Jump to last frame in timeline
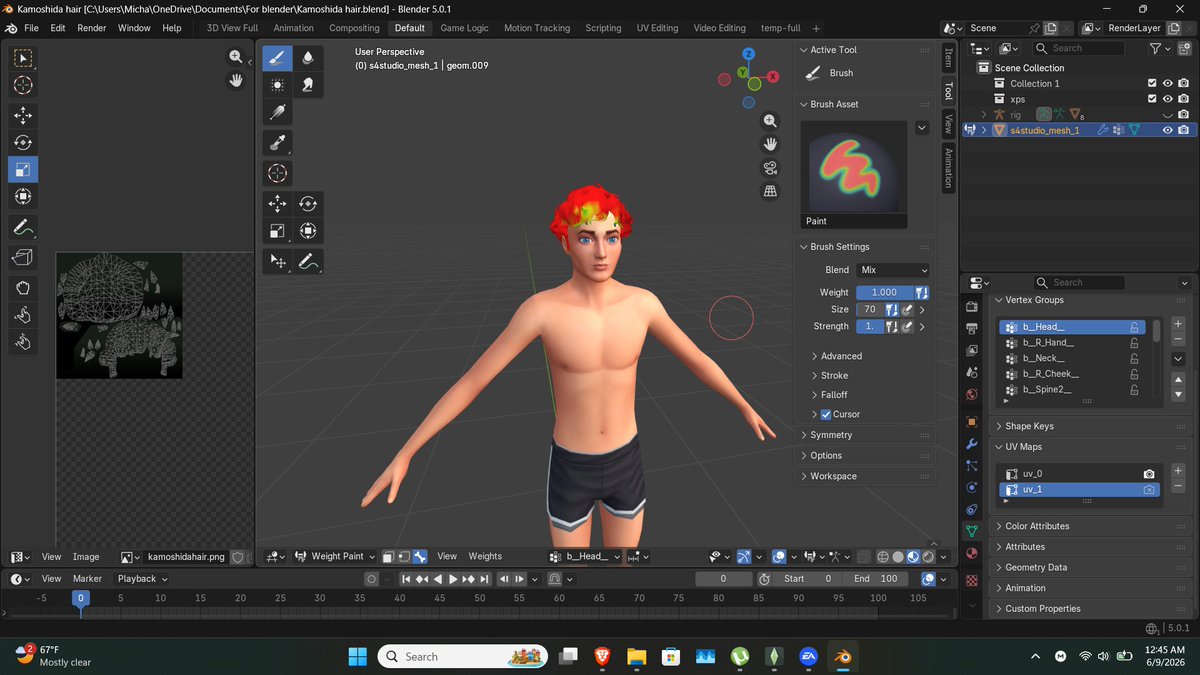 (483, 579)
